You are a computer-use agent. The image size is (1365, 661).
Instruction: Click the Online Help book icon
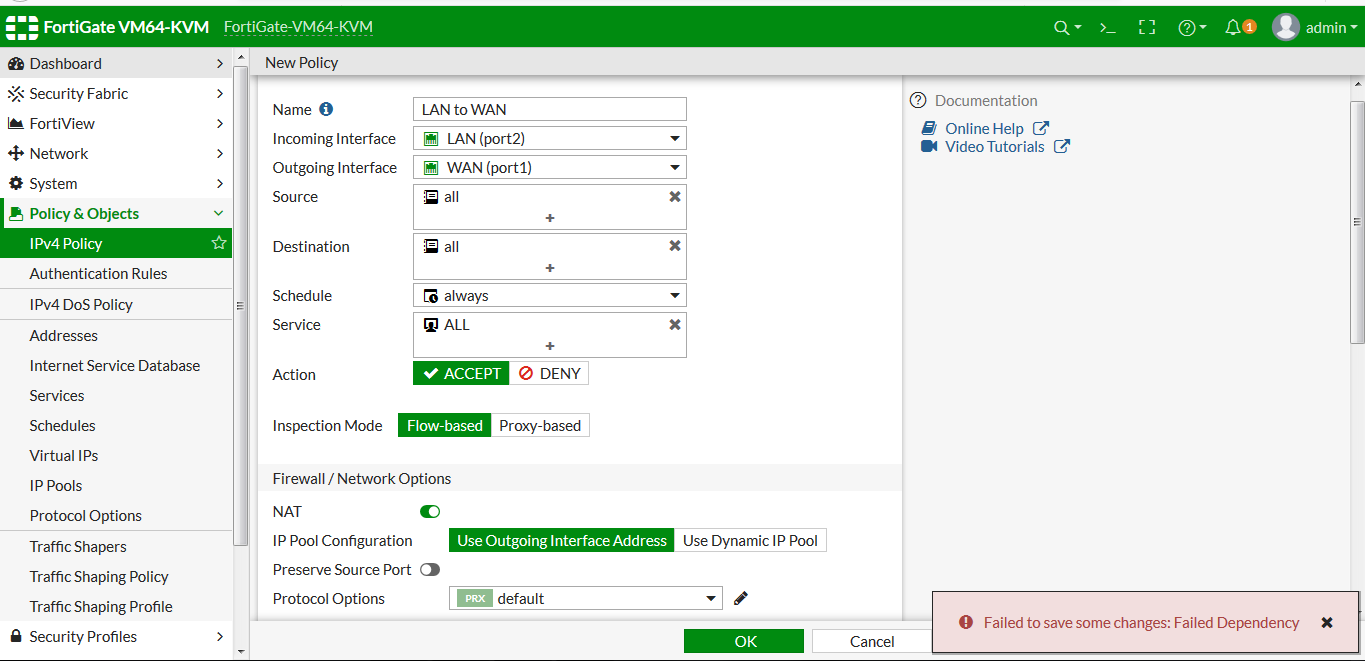(929, 128)
